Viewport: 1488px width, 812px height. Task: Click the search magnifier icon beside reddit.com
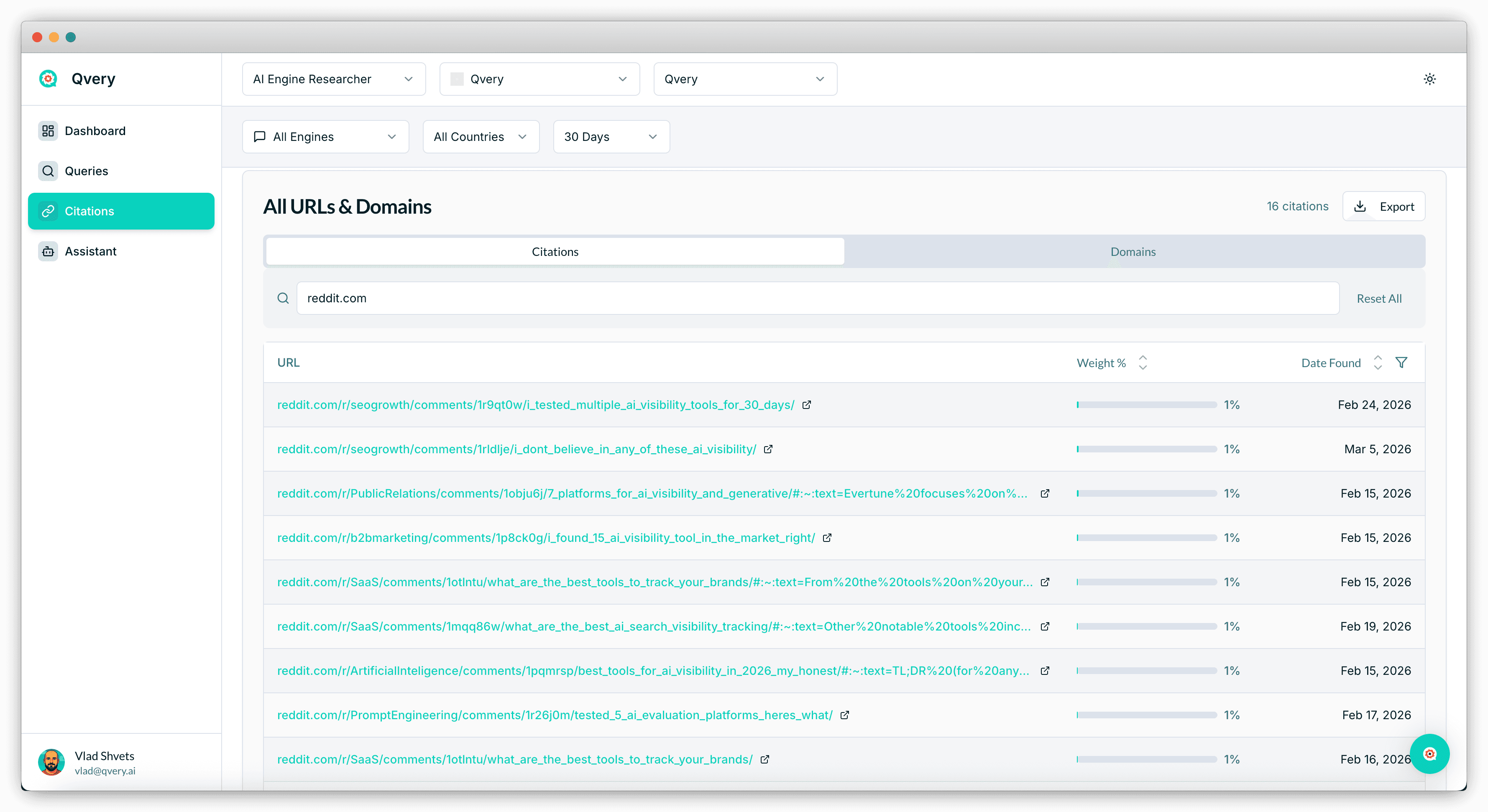point(283,298)
